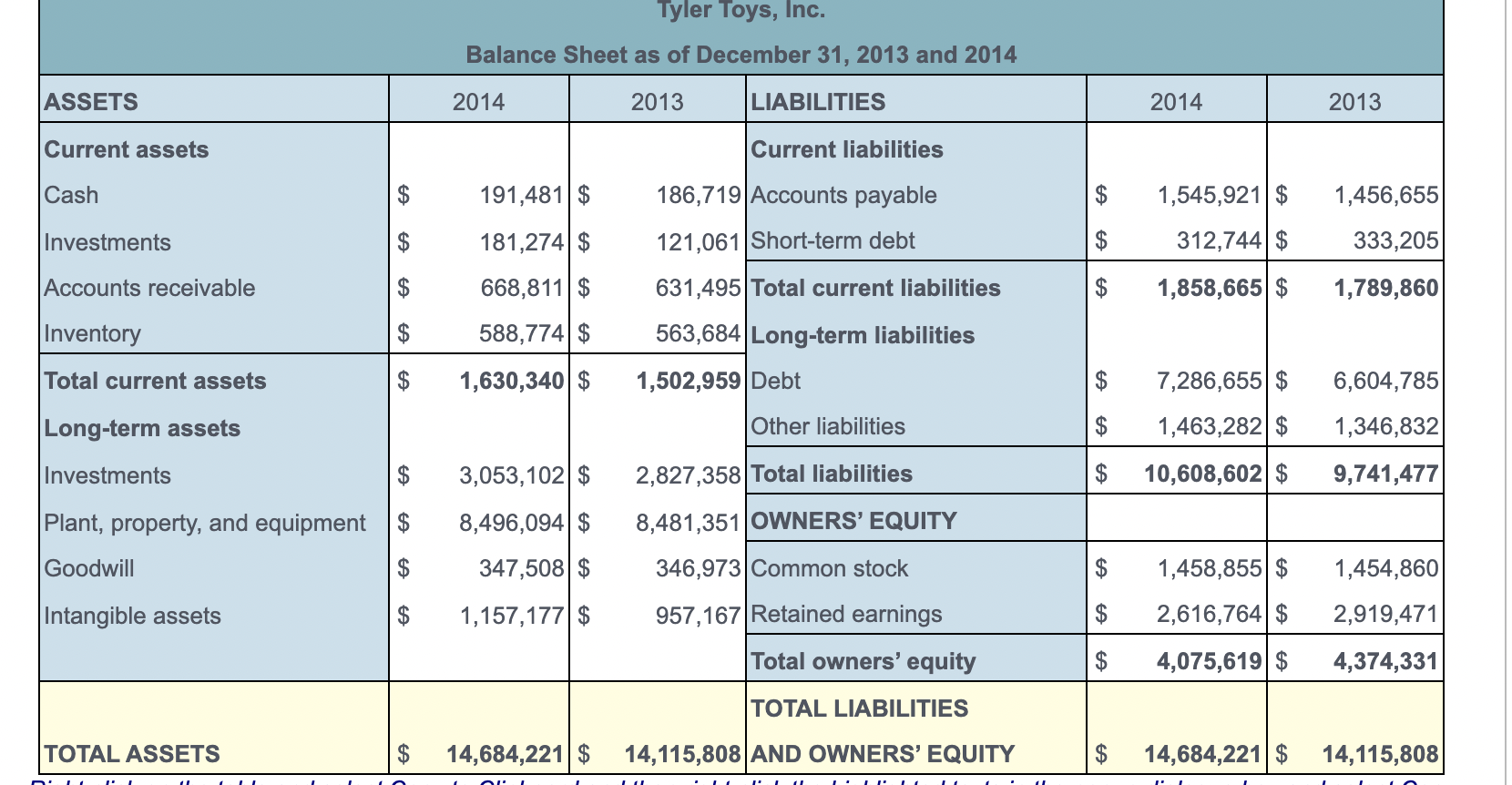Viewport: 1512px width, 785px height.
Task: Select Plant, property, equipment 8,496,094
Action: click(x=512, y=524)
